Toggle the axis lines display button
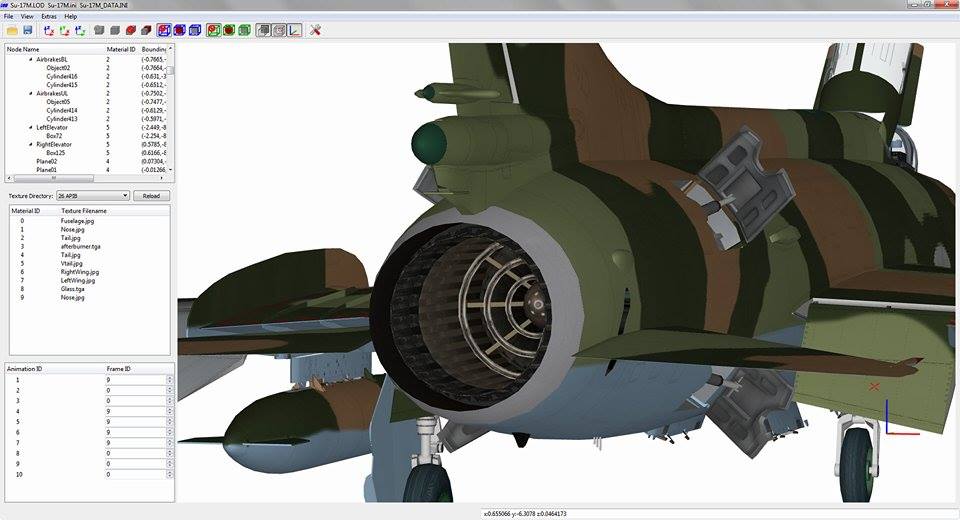Image resolution: width=960 pixels, height=520 pixels. click(294, 30)
